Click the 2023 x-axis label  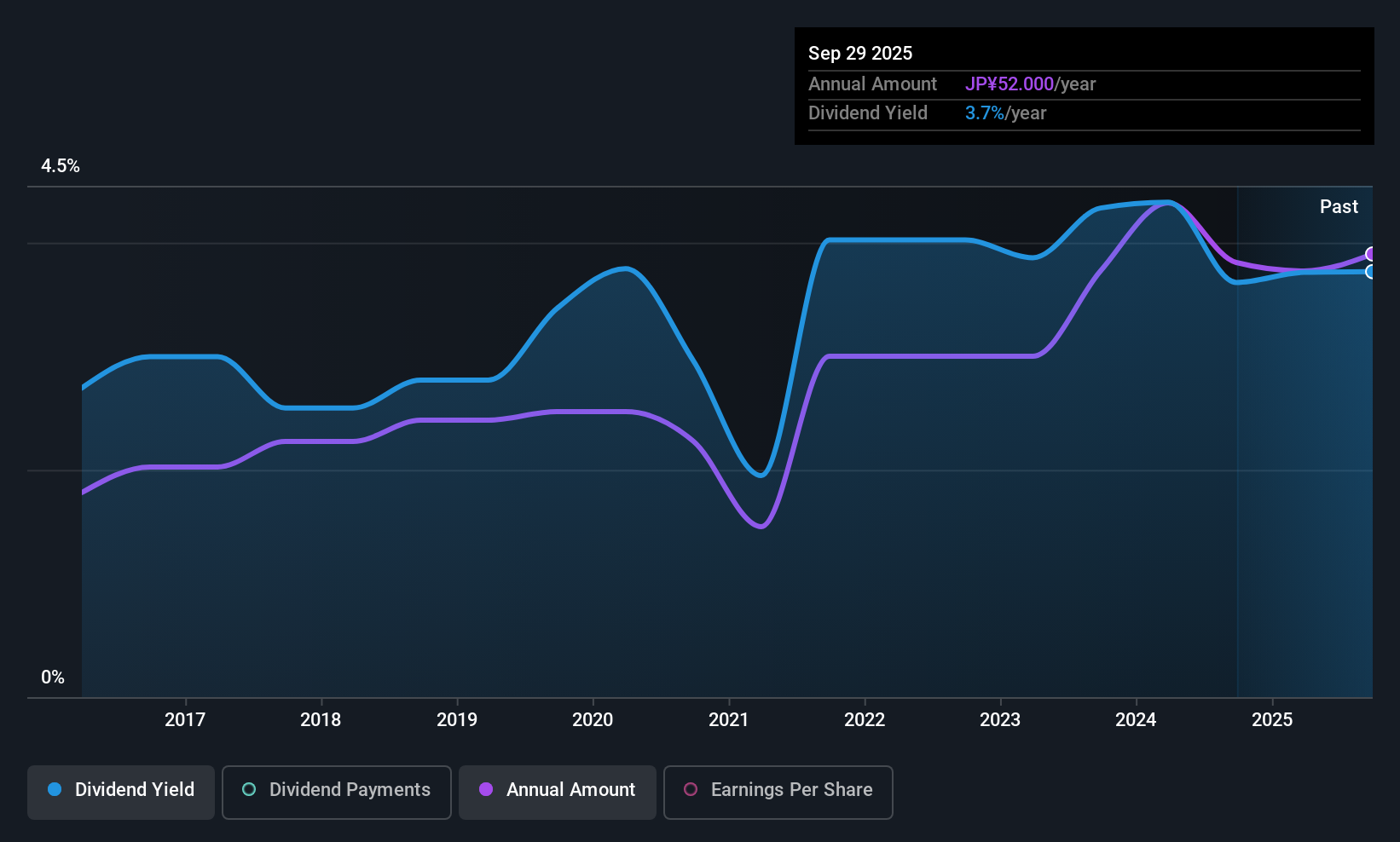pyautogui.click(x=1000, y=720)
